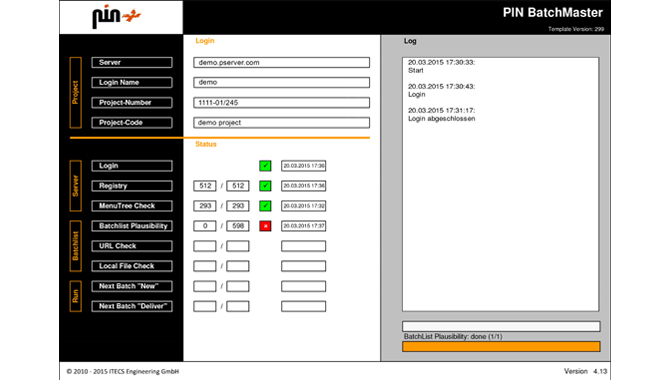
Task: Click the MenuTree Check first count 293
Action: click(x=205, y=206)
